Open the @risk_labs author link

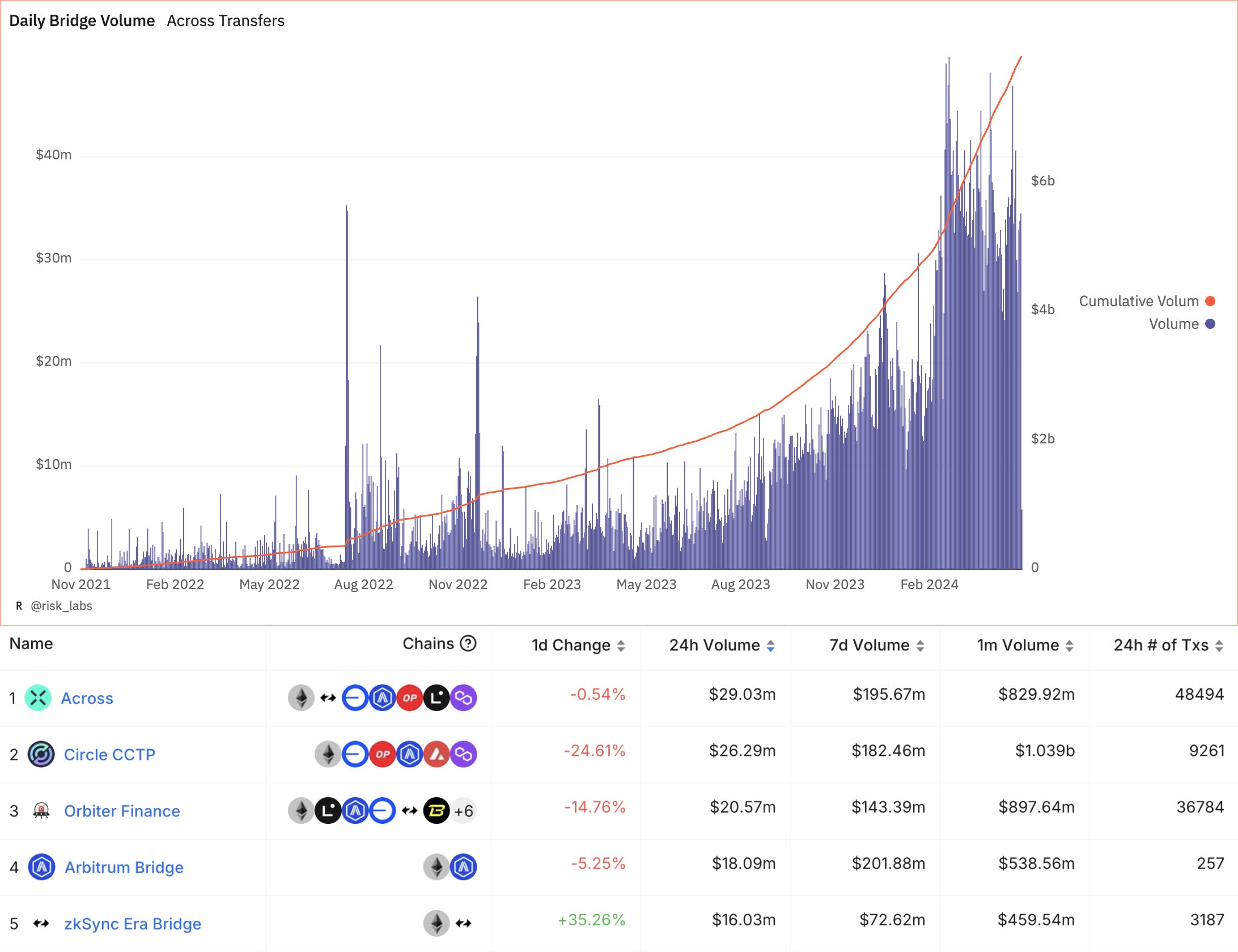[61, 606]
